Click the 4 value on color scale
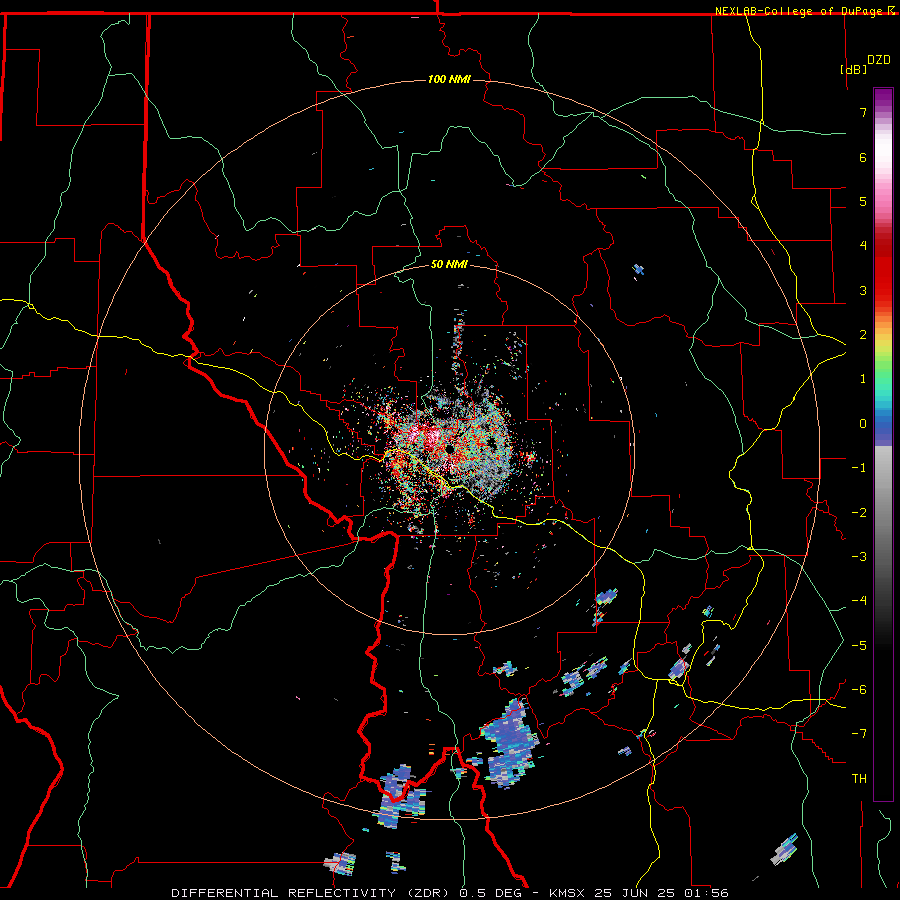The width and height of the screenshot is (900, 900). point(863,246)
